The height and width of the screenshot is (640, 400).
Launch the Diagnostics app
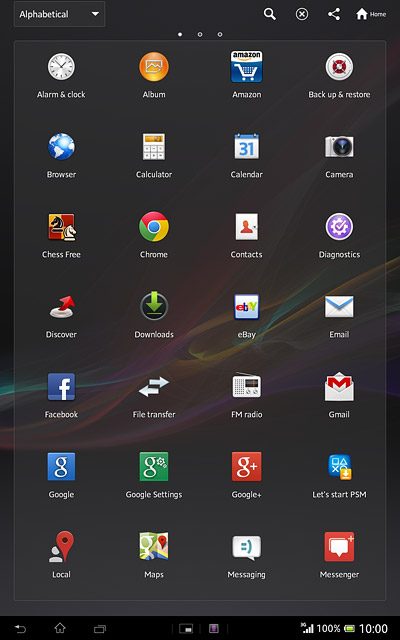click(339, 227)
